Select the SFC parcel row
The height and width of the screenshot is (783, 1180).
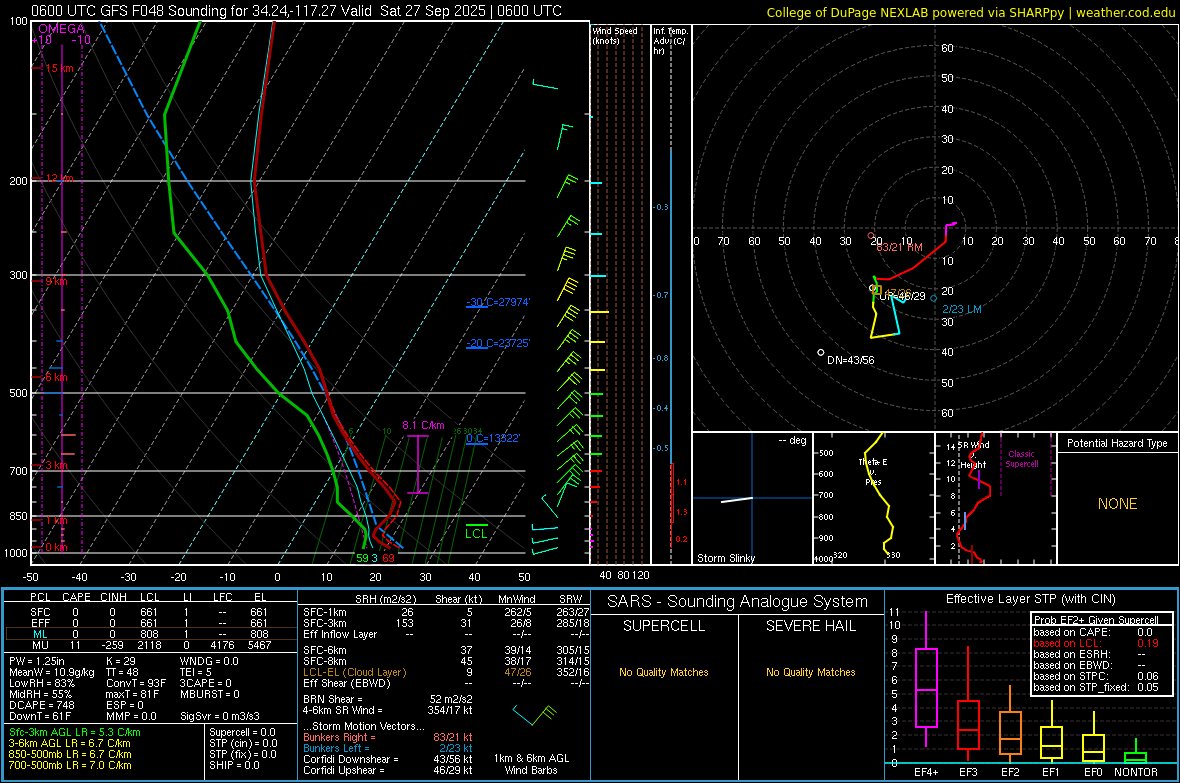151,612
